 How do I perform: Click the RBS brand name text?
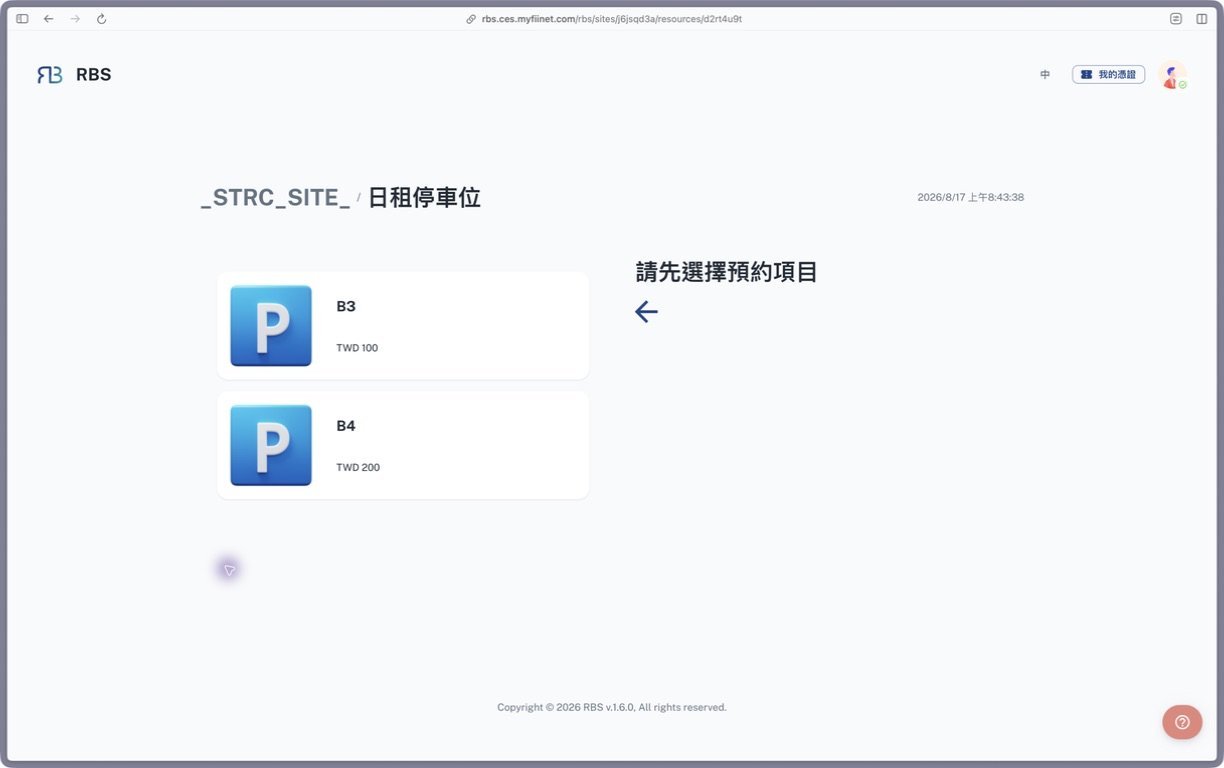click(94, 75)
